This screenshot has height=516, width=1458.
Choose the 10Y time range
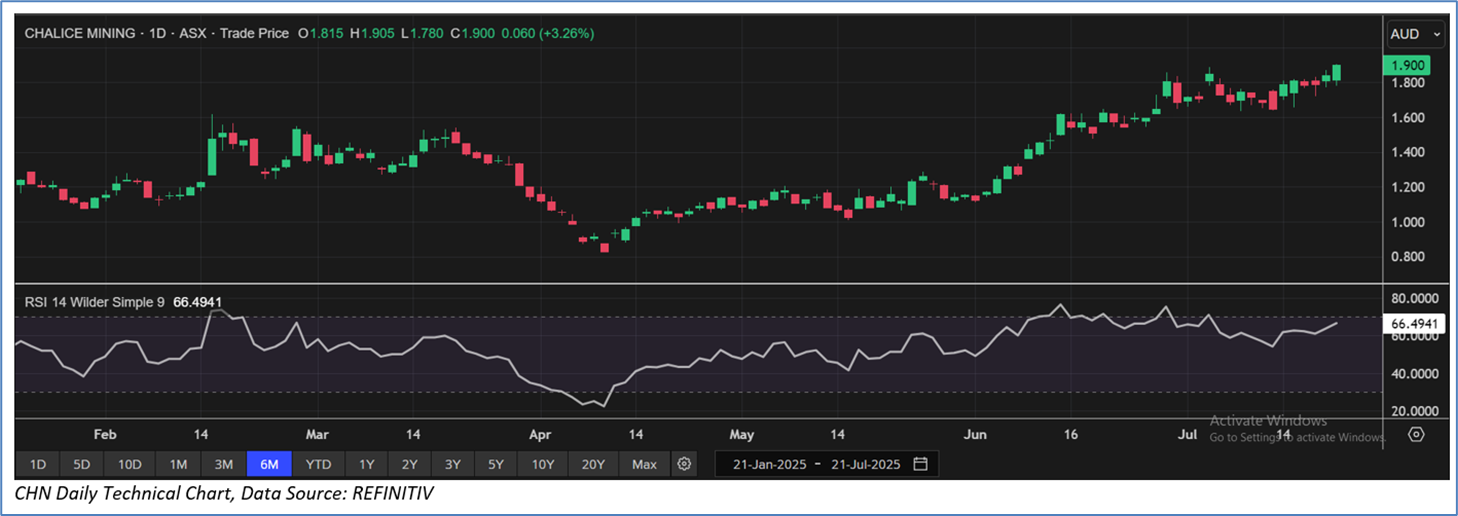pyautogui.click(x=543, y=464)
